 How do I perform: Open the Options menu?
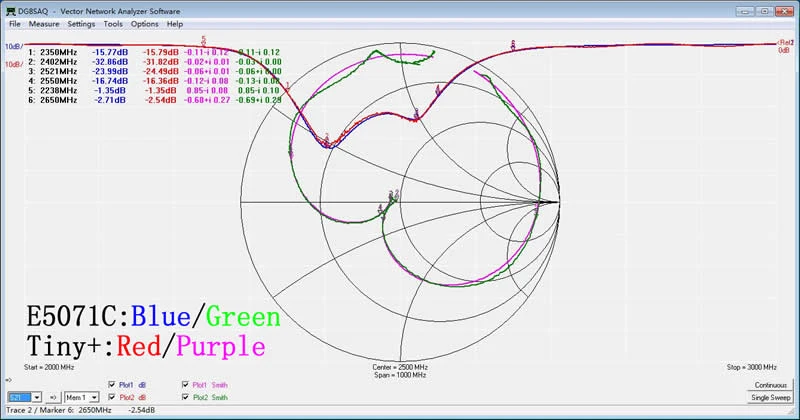[x=144, y=24]
